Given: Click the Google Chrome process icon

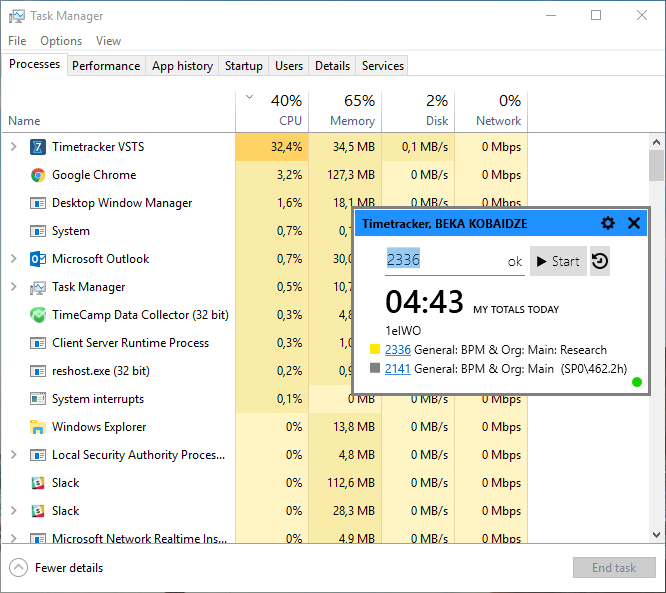Looking at the screenshot, I should point(38,175).
